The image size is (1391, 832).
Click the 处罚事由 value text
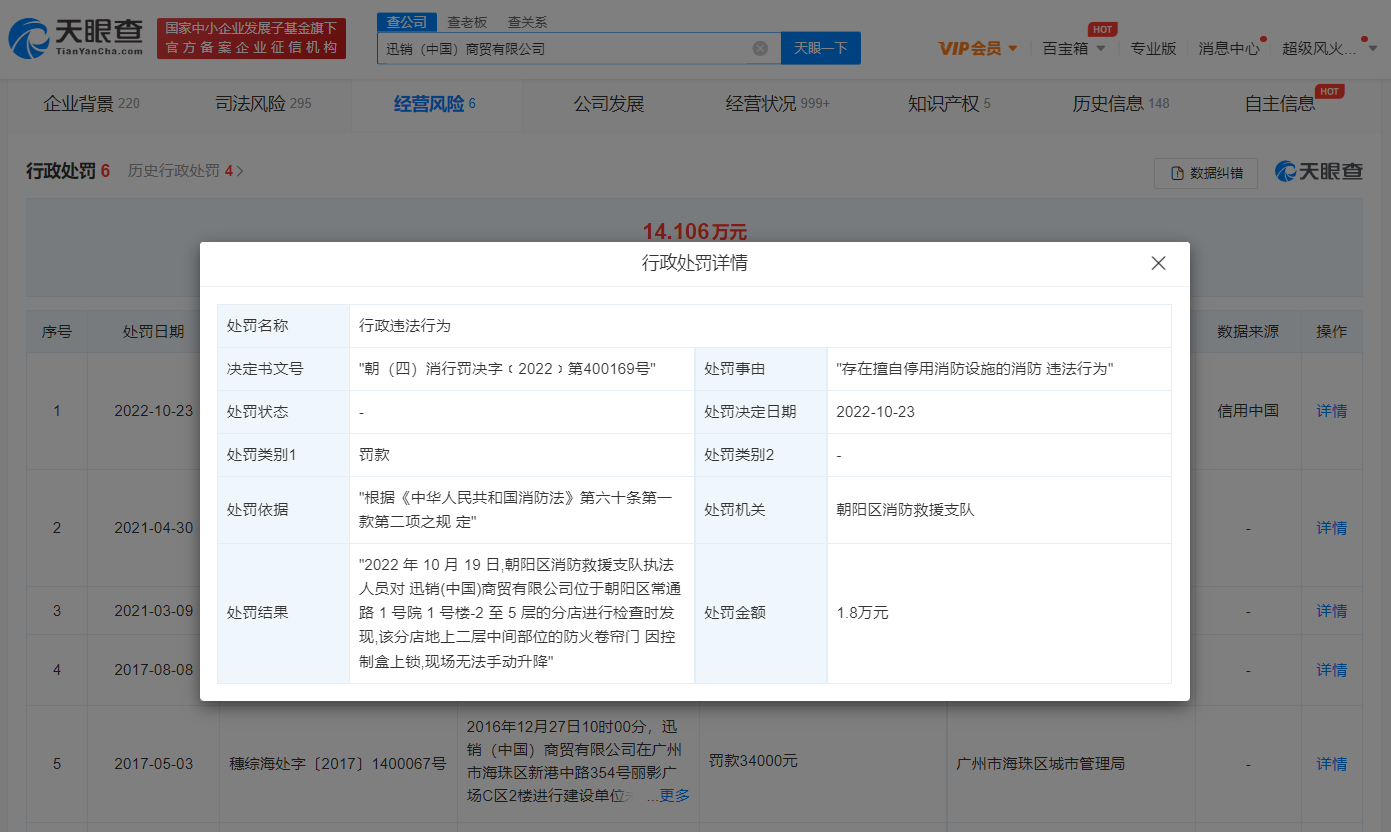pyautogui.click(x=975, y=369)
